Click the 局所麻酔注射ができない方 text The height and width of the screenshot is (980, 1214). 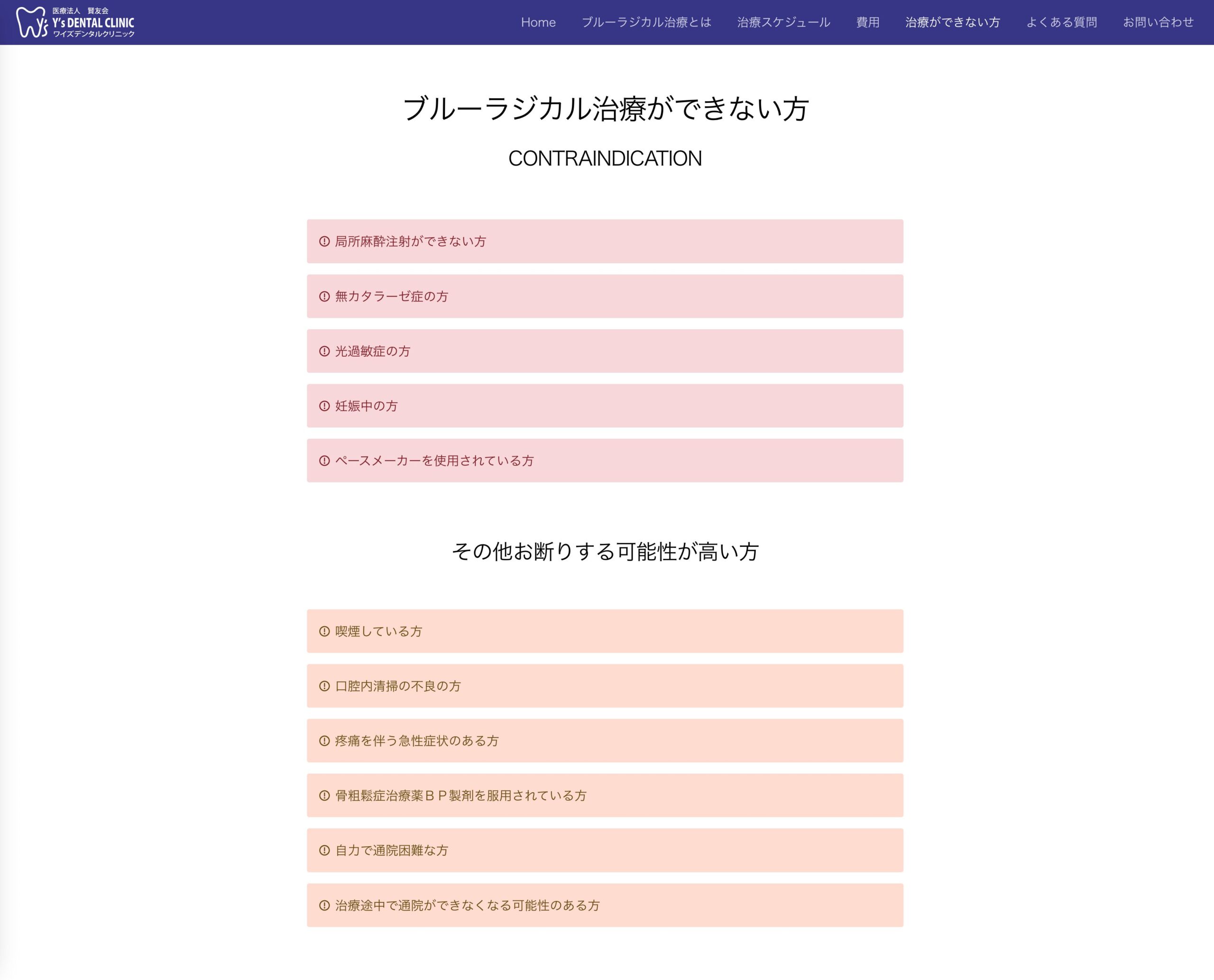click(x=410, y=241)
